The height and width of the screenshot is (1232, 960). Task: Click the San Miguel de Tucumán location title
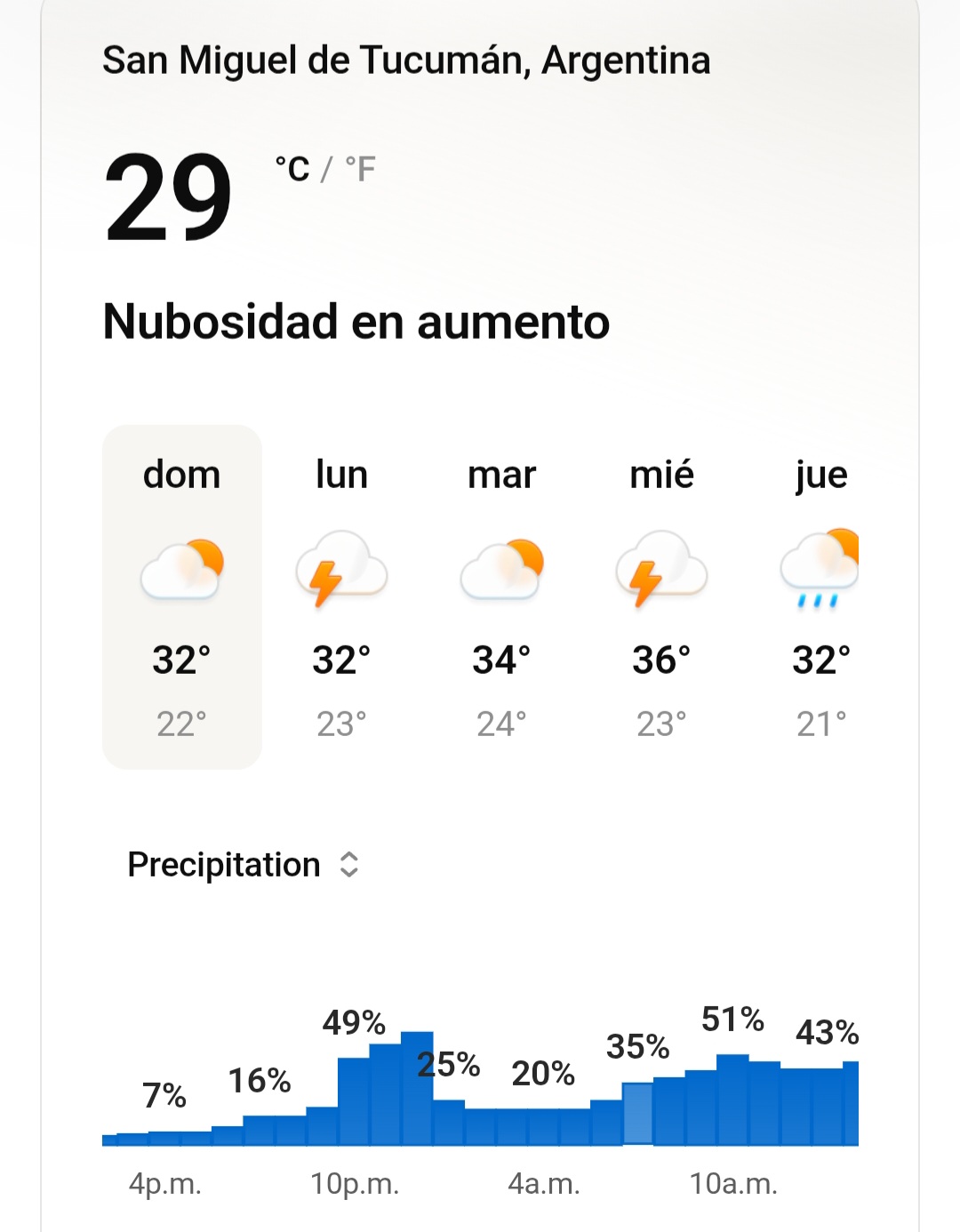406,60
